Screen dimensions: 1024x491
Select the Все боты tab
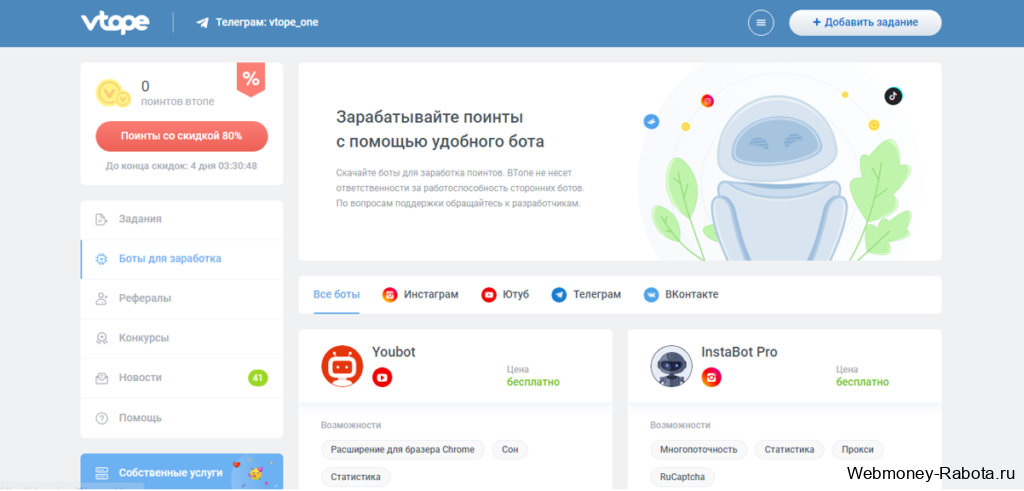(x=336, y=294)
